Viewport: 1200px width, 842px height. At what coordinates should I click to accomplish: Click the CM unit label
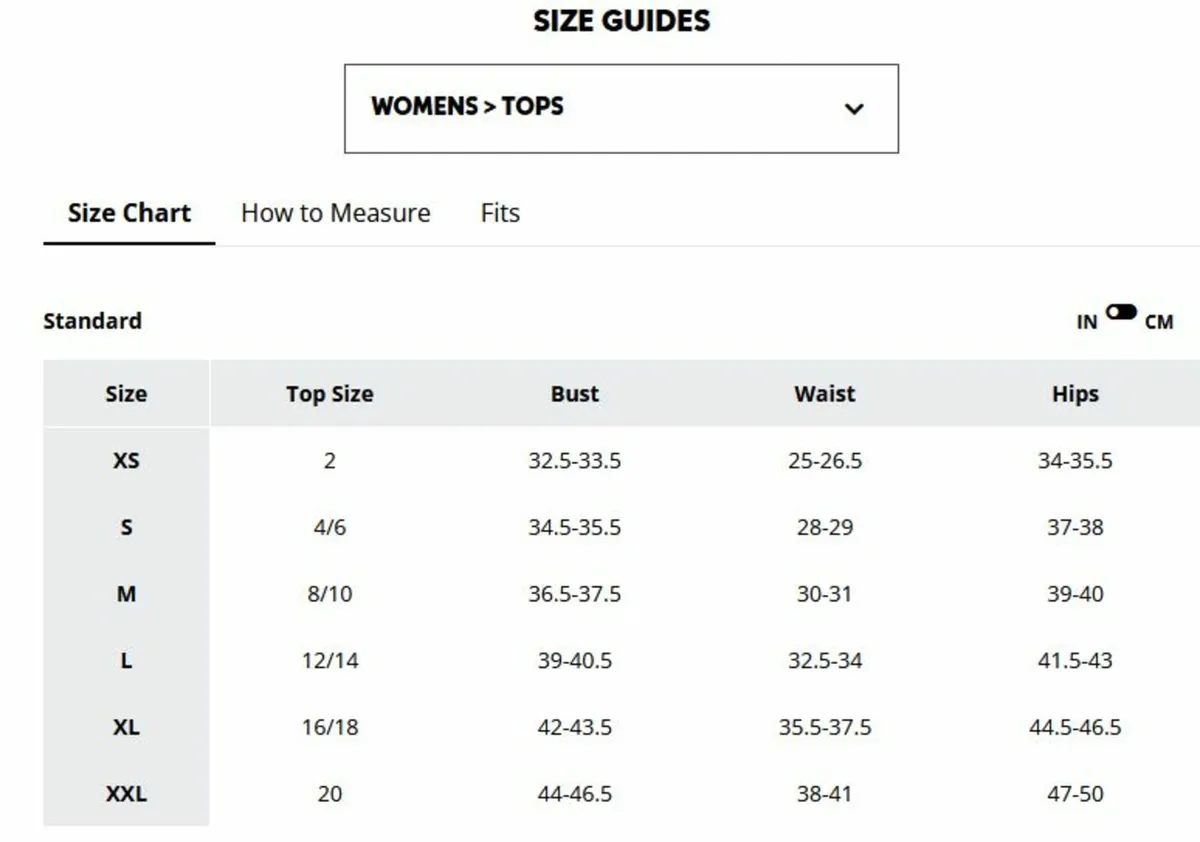(1159, 322)
